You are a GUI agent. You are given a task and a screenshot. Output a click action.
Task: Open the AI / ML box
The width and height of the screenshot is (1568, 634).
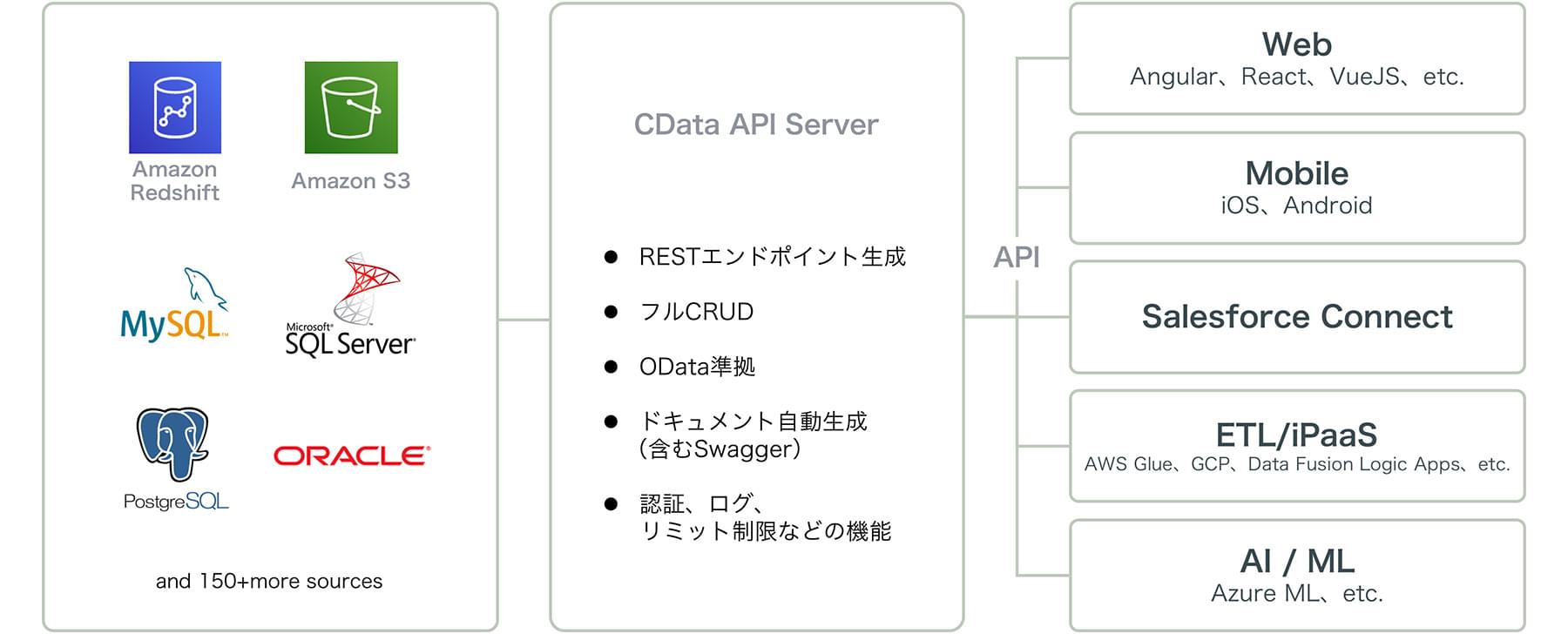[1296, 575]
